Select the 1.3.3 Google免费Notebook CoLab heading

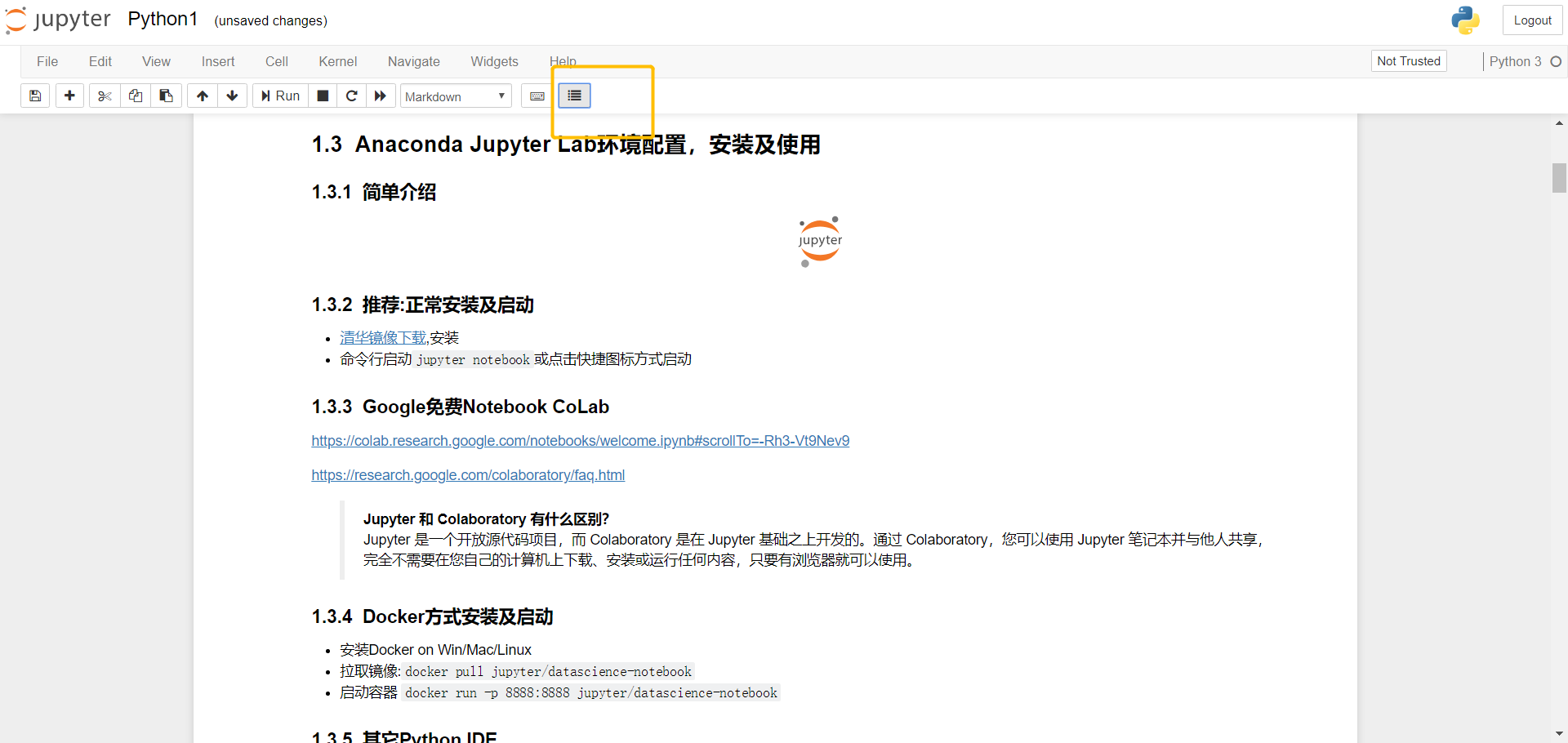click(460, 407)
